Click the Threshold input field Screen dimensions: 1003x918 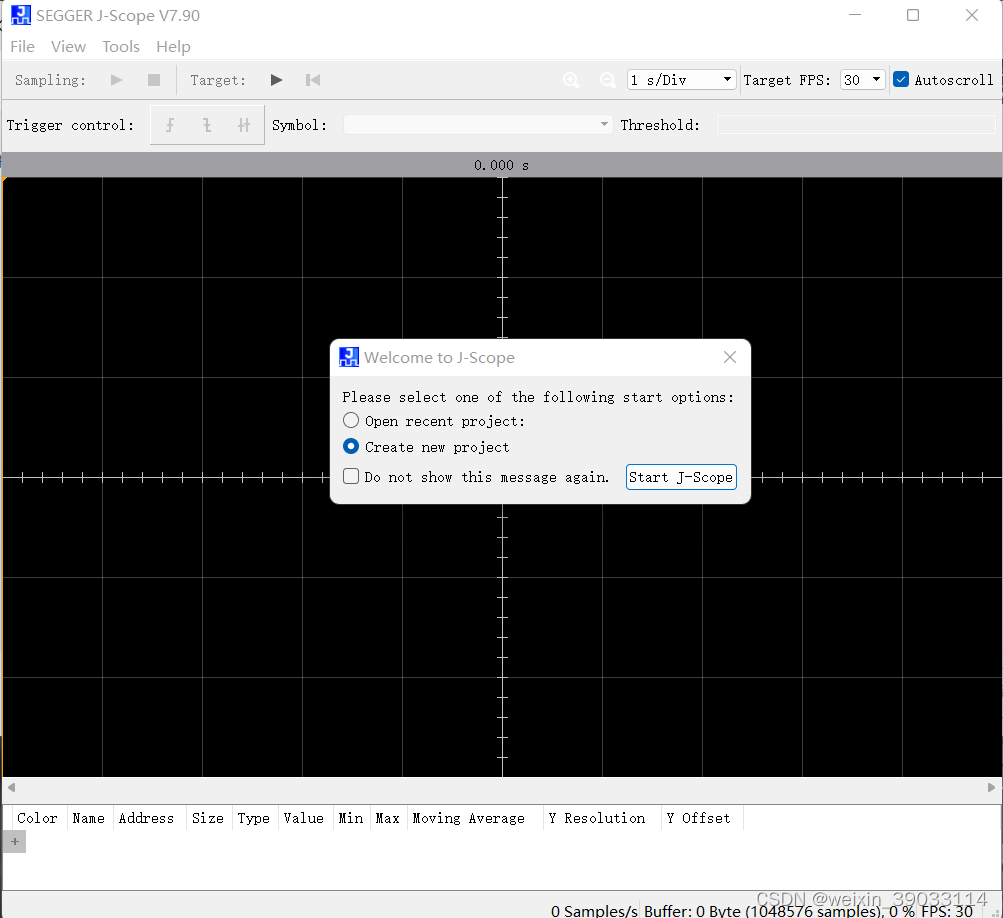point(856,124)
